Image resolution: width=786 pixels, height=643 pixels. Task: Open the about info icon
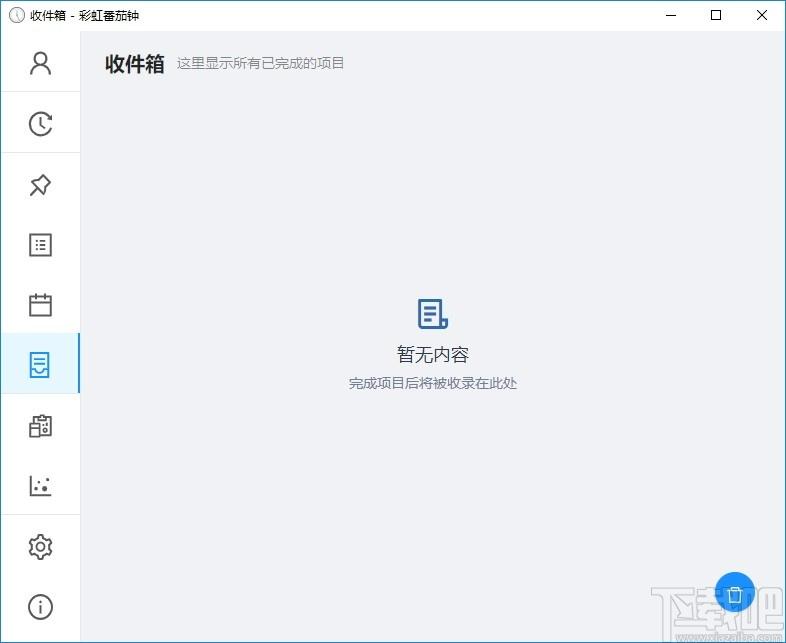tap(40, 607)
